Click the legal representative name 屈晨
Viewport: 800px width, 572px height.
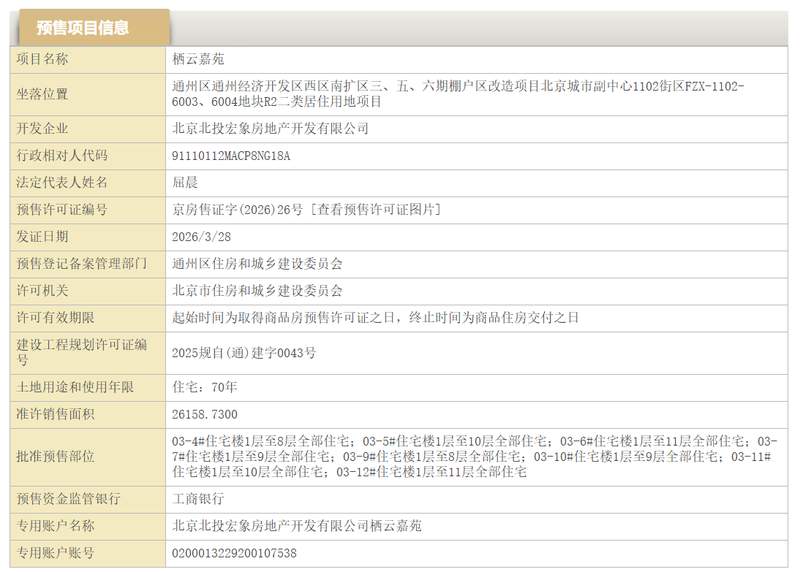coord(186,182)
